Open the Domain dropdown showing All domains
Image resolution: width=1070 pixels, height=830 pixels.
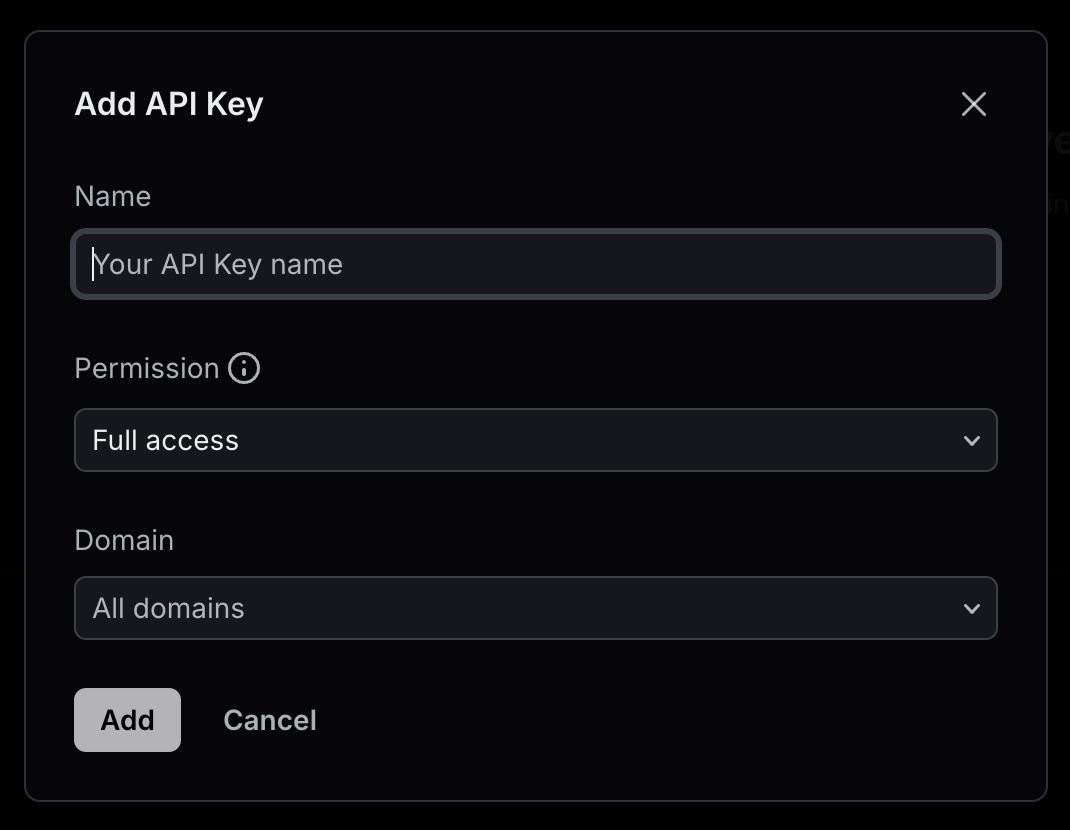pos(536,608)
